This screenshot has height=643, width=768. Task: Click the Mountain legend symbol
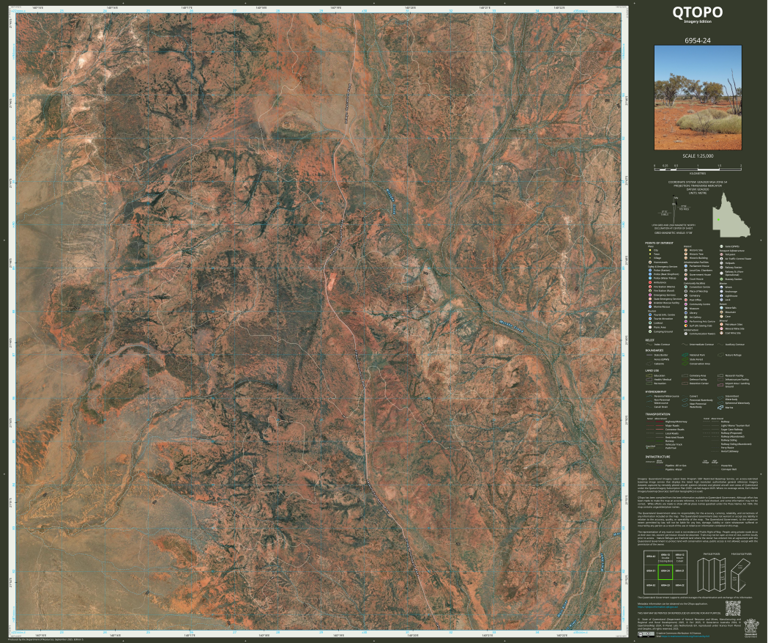point(721,312)
